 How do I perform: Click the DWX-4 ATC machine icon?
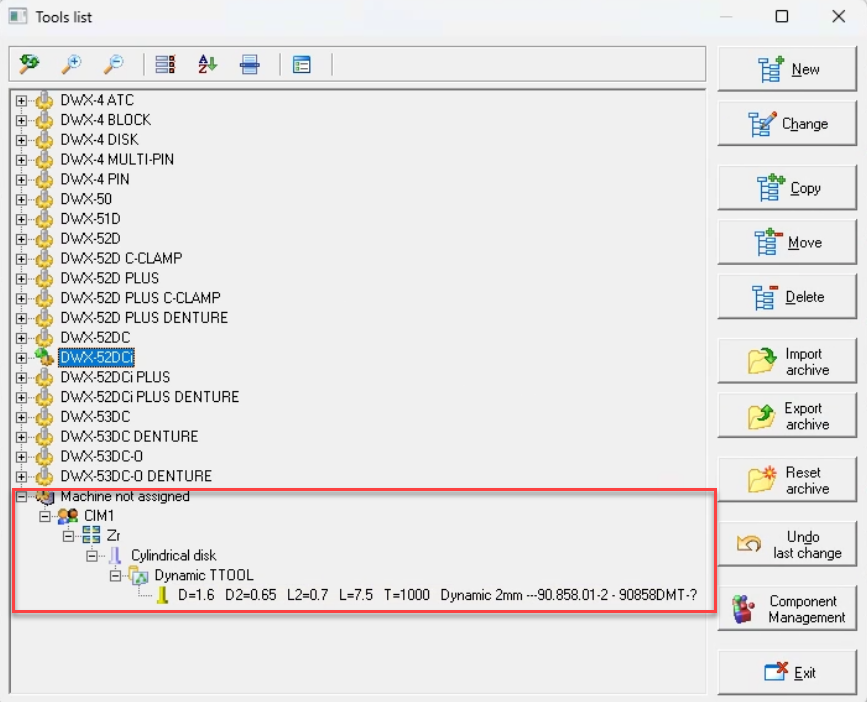44,100
